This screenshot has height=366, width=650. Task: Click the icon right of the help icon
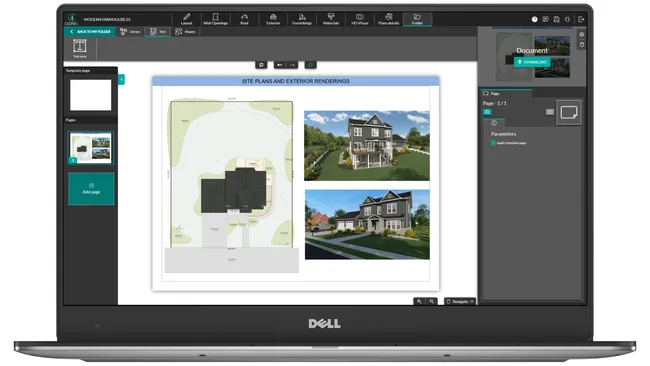546,19
